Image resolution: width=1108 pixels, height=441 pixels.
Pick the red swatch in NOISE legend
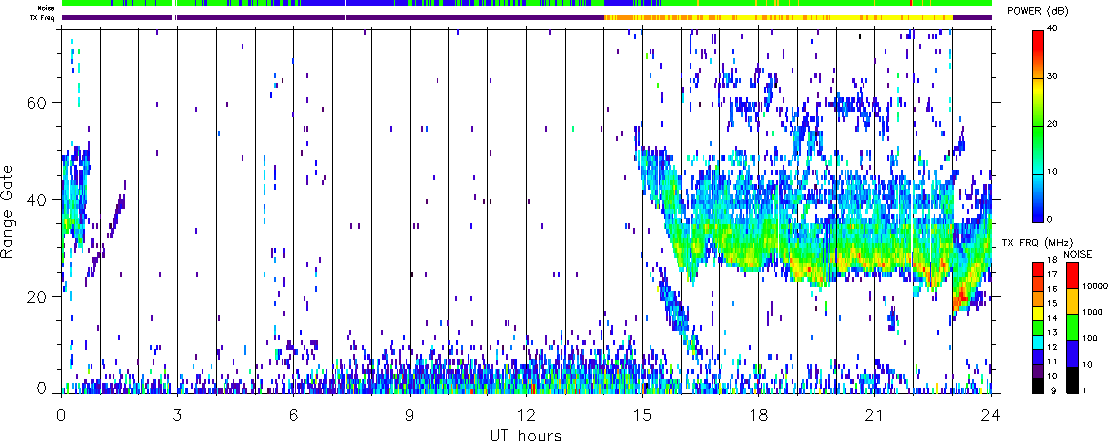click(x=1072, y=276)
